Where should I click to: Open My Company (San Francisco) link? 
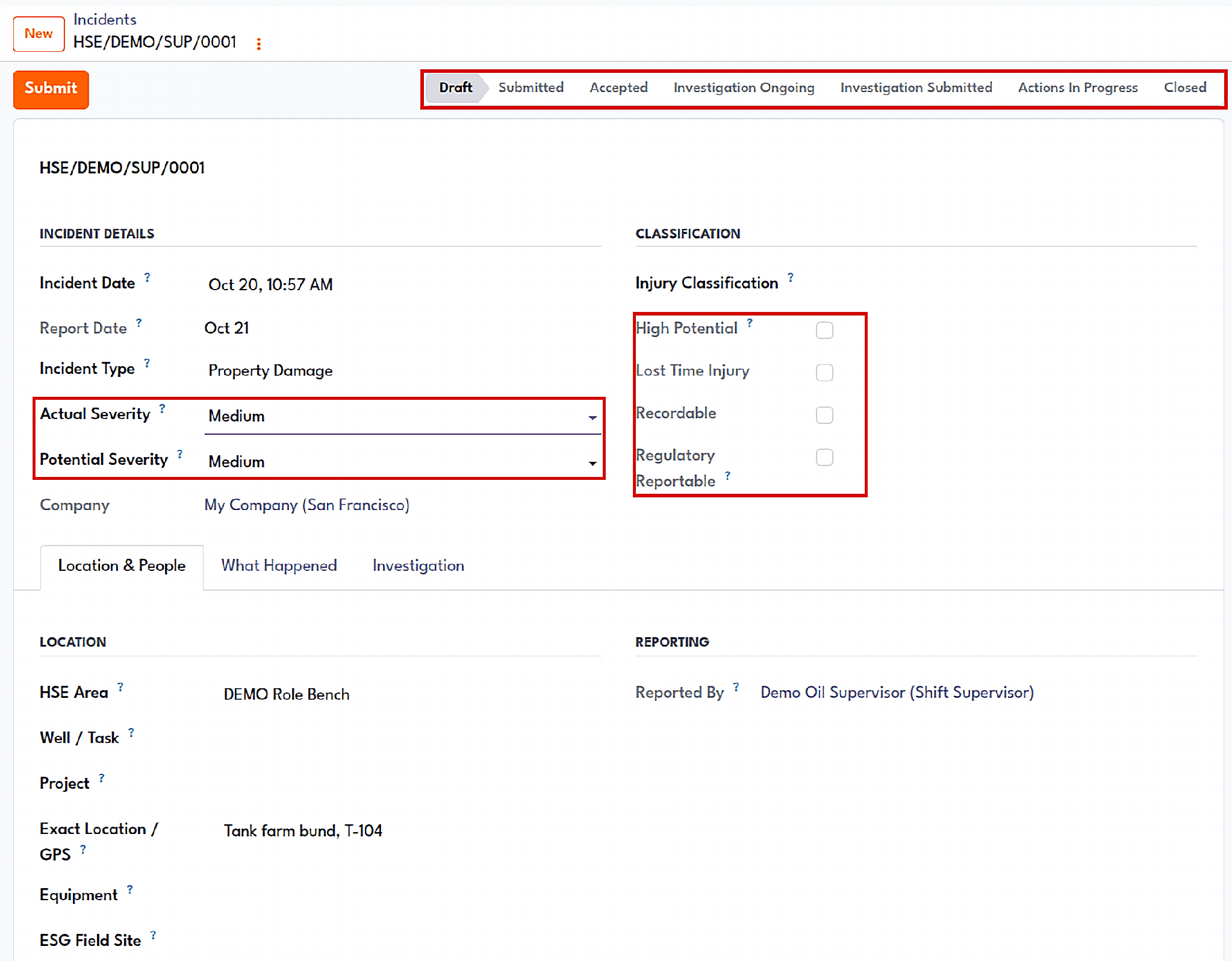306,505
